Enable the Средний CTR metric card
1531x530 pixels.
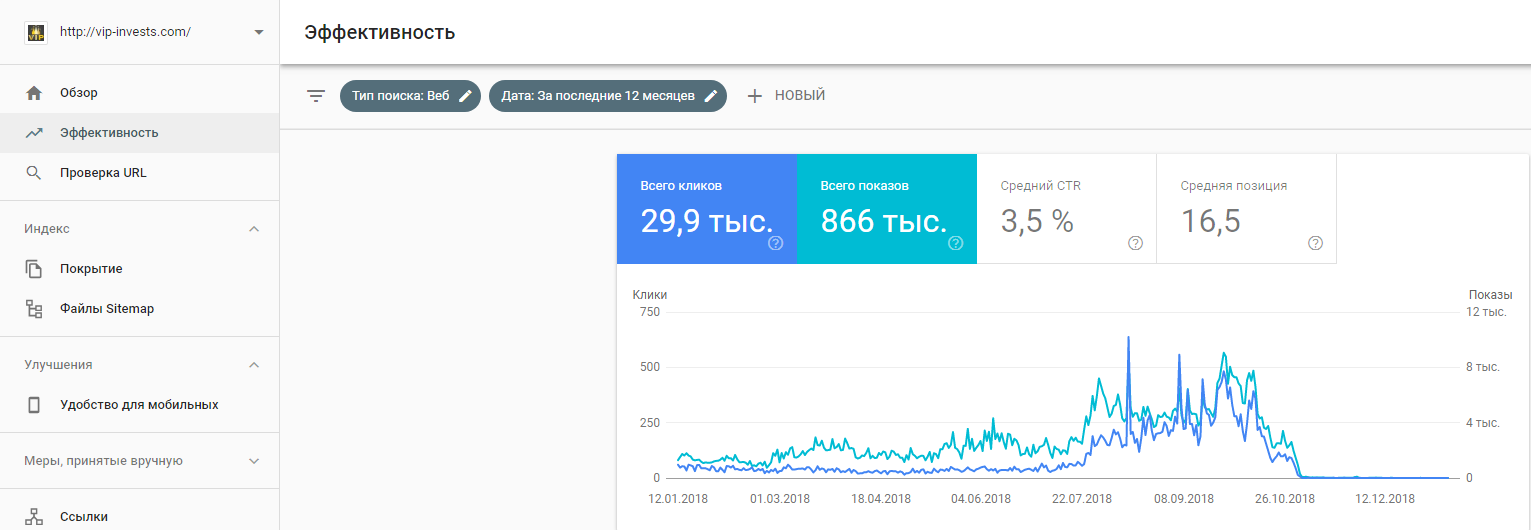[x=1066, y=208]
